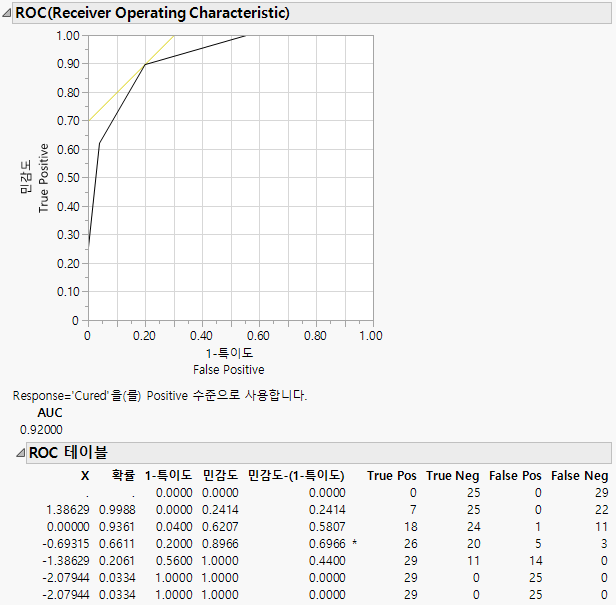Viewport: 616px width, 605px height.
Task: Select probability cell 0.2061
Action: pos(117,561)
